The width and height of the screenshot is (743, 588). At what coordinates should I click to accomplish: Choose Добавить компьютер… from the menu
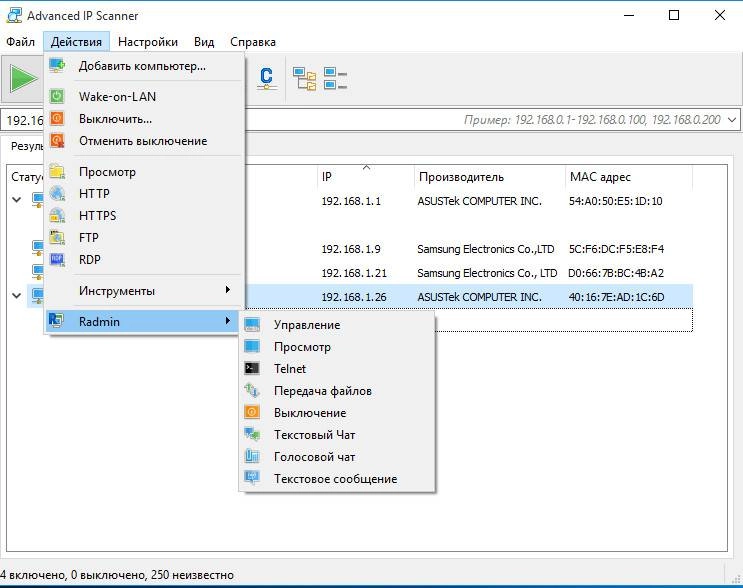point(144,65)
